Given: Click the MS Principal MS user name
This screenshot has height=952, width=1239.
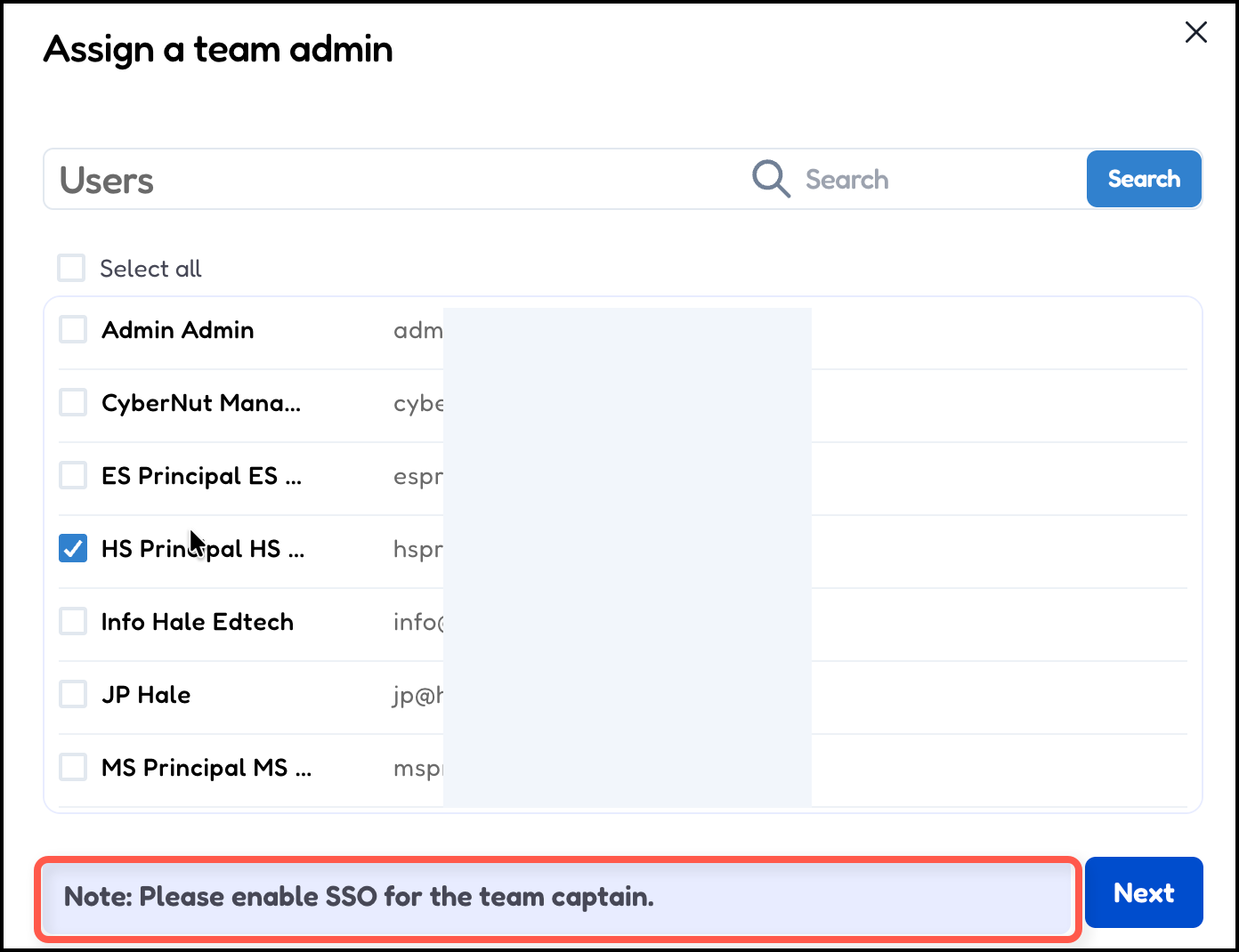Looking at the screenshot, I should pyautogui.click(x=206, y=768).
